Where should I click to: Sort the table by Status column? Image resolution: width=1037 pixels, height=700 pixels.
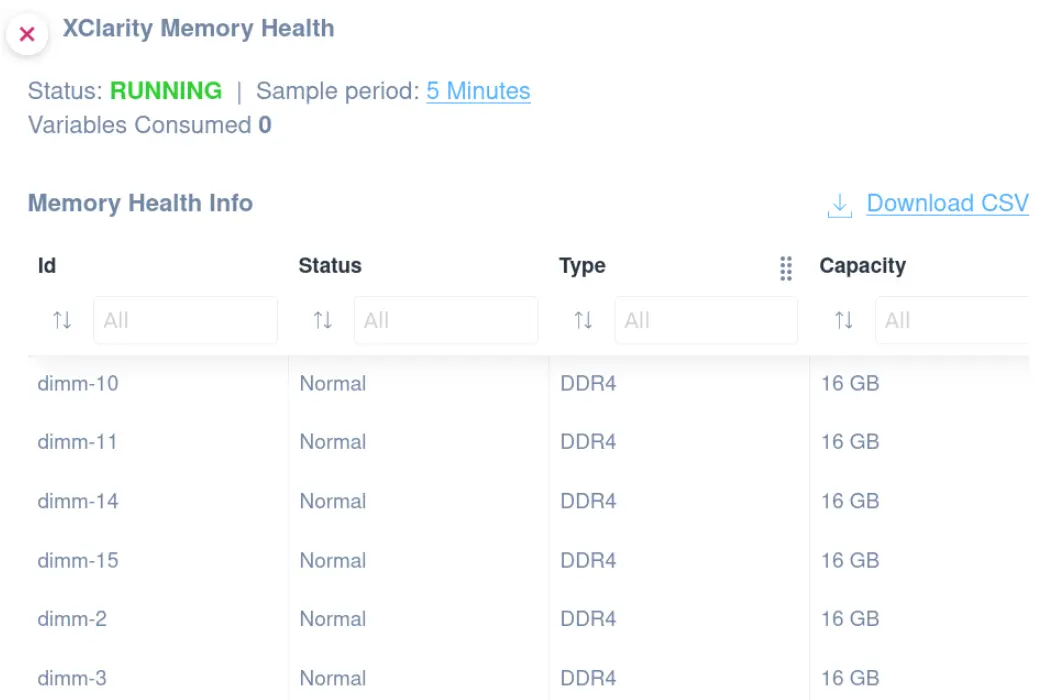tap(323, 320)
